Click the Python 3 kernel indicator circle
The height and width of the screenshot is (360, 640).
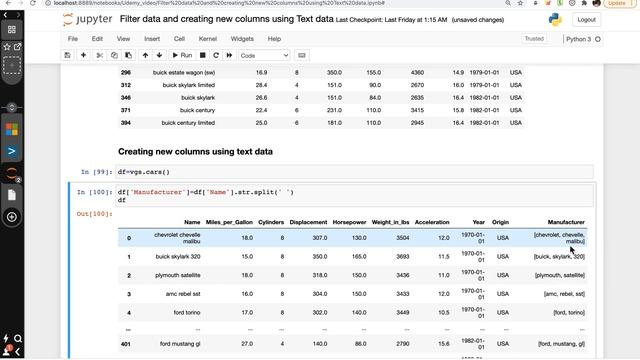pyautogui.click(x=598, y=39)
